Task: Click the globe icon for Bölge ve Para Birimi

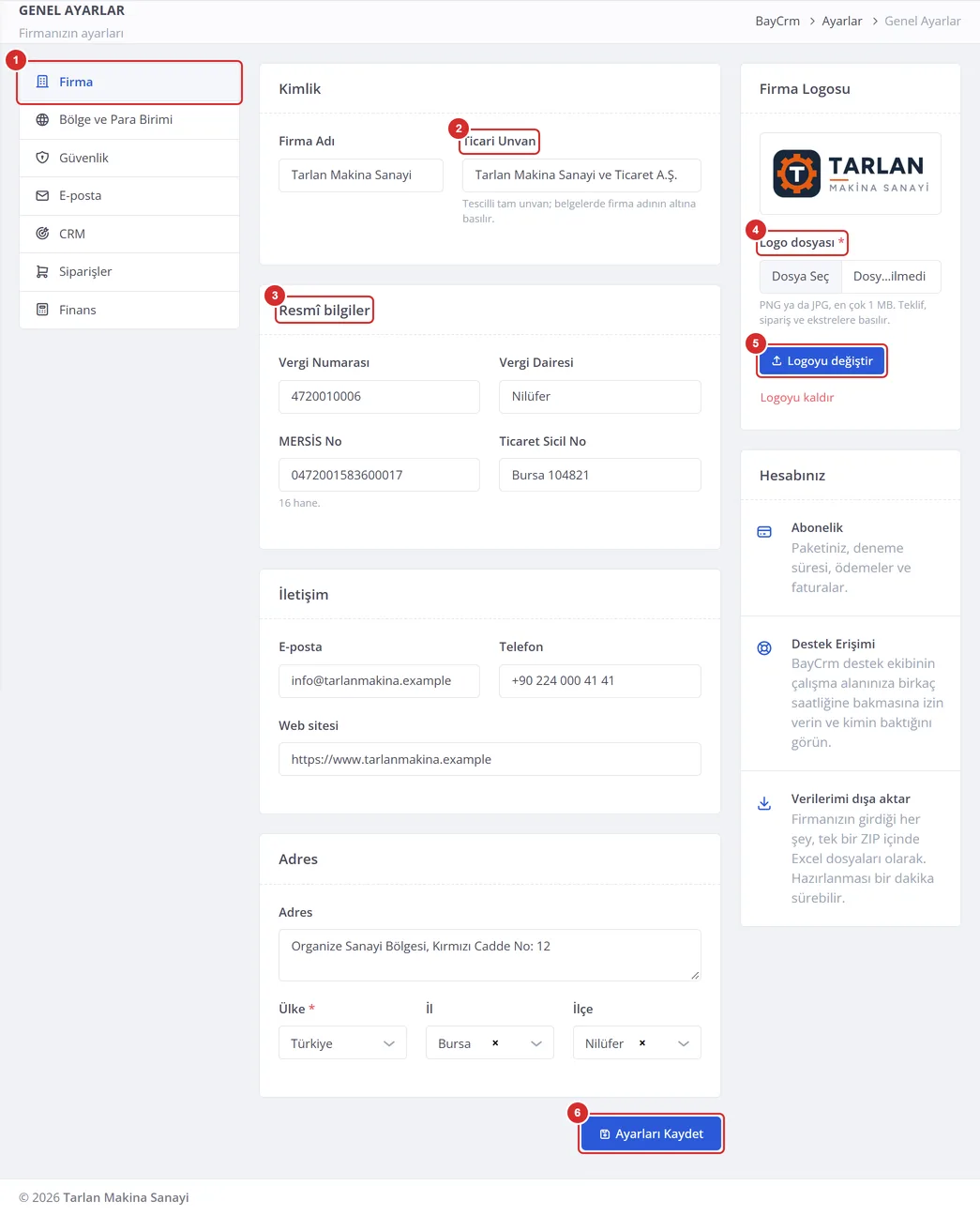Action: pyautogui.click(x=42, y=120)
